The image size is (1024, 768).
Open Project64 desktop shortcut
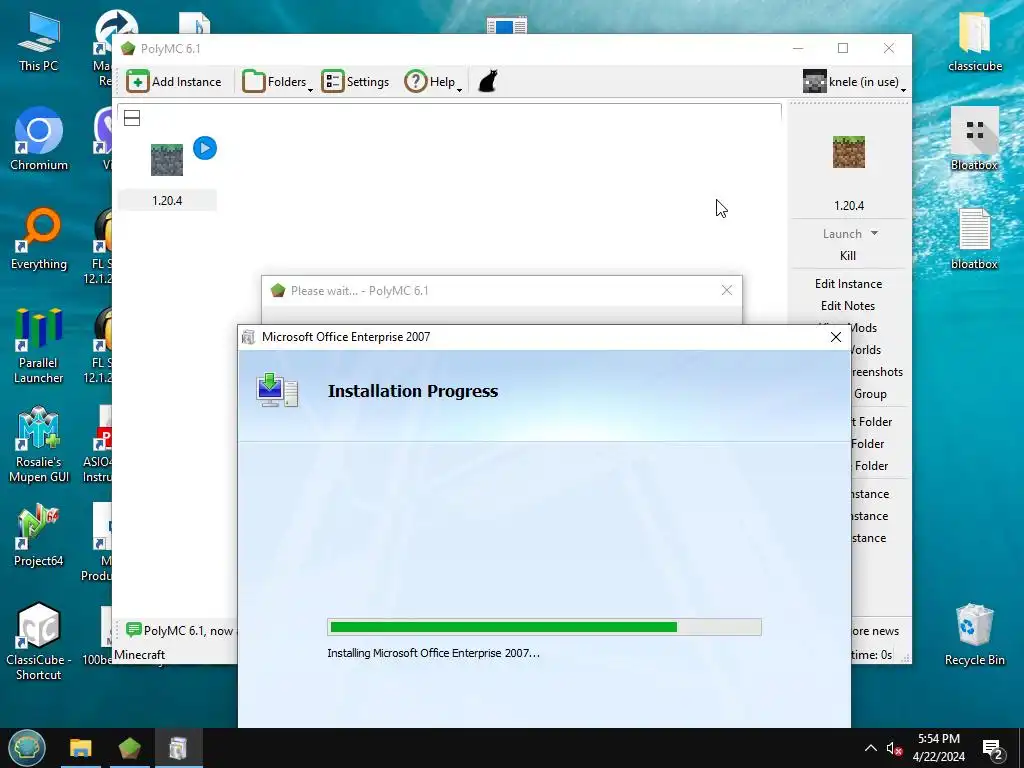39,536
